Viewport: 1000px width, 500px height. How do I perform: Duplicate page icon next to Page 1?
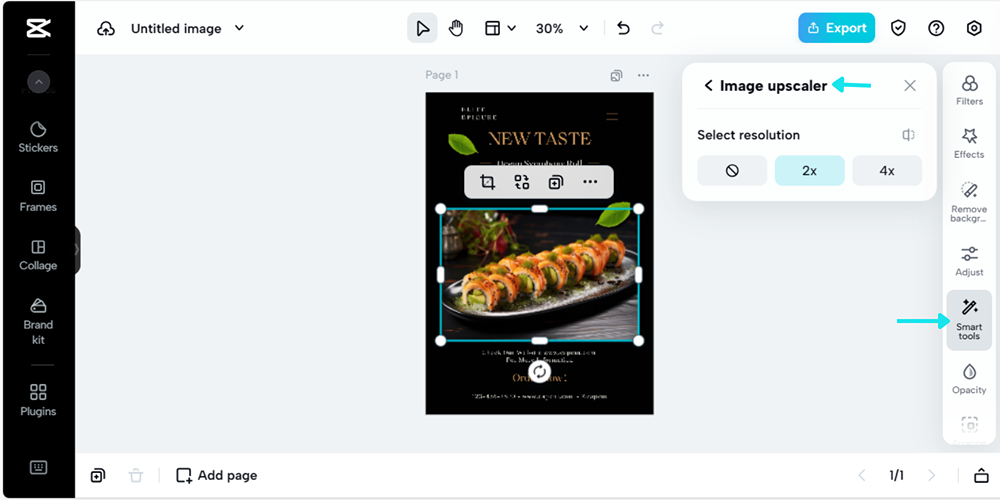(616, 75)
